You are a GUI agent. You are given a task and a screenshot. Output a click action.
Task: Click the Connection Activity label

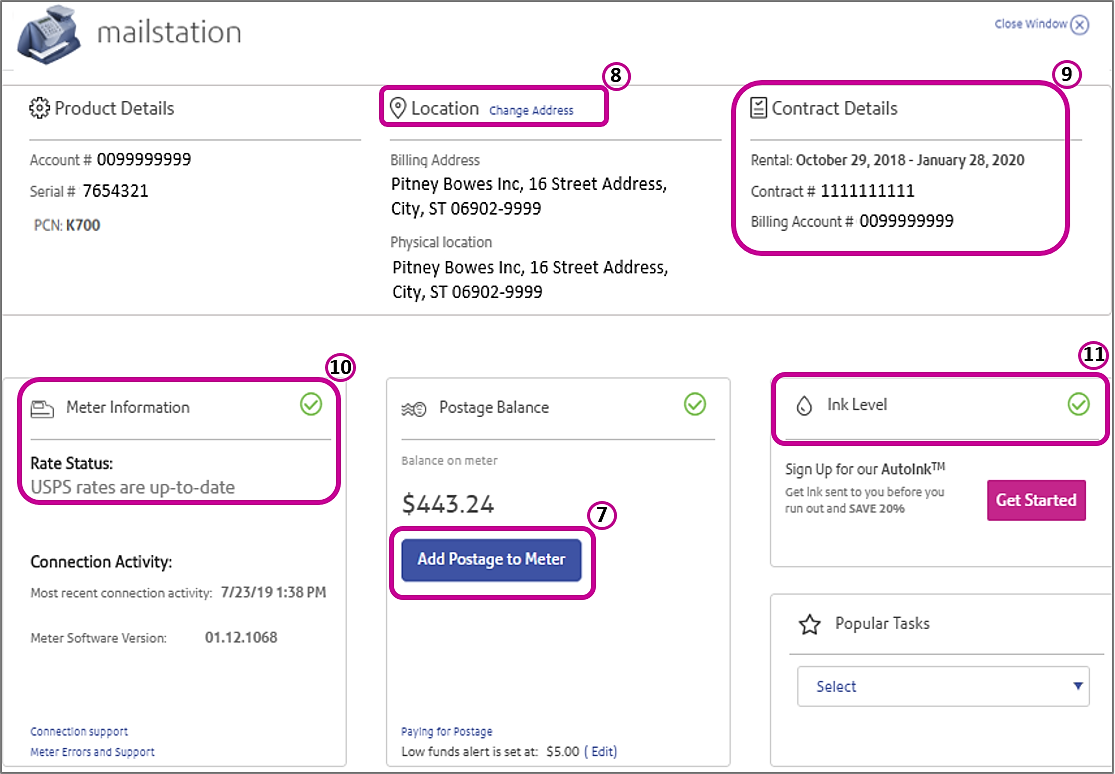(x=101, y=562)
